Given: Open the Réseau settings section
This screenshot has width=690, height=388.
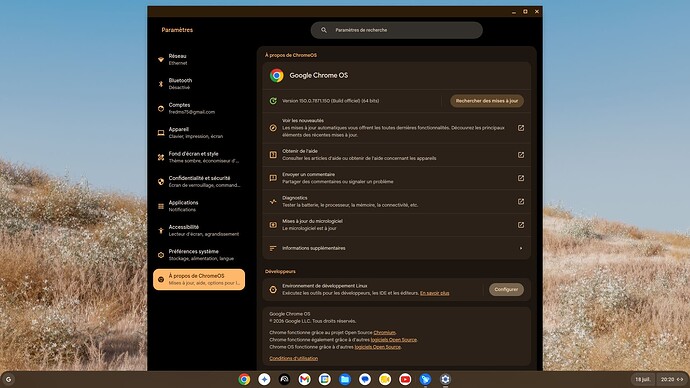Looking at the screenshot, I should coord(199,59).
